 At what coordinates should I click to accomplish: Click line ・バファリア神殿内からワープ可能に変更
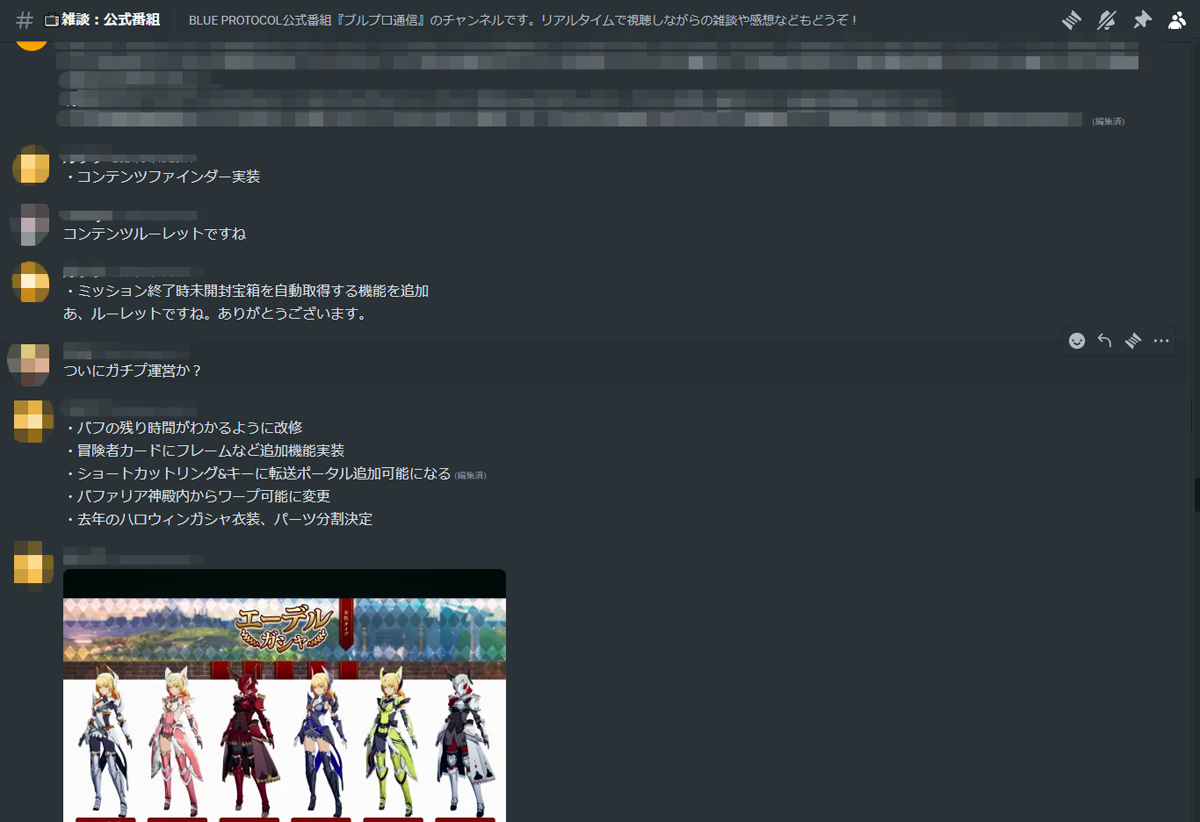197,496
